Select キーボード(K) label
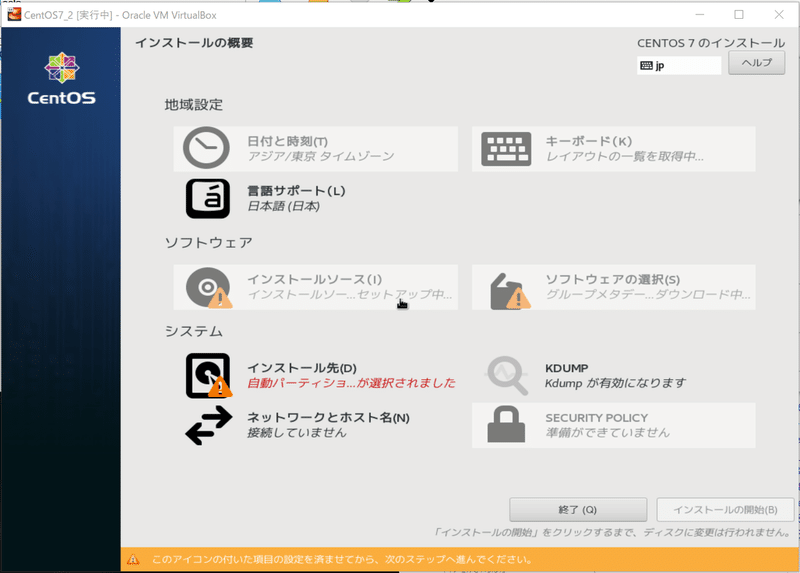The image size is (800, 573). (588, 141)
